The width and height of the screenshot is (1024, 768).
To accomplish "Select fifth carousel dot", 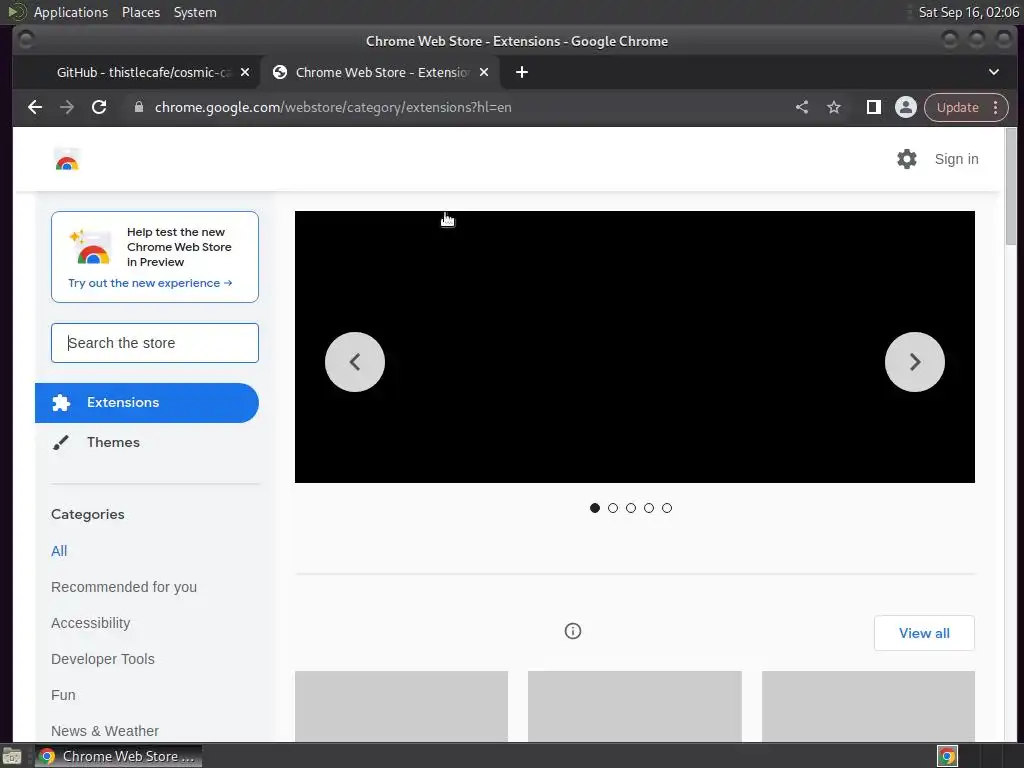I will [667, 508].
